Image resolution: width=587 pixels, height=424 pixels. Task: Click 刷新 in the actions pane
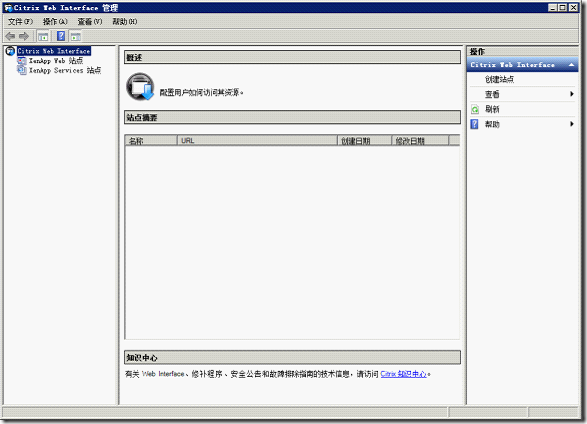[x=492, y=109]
